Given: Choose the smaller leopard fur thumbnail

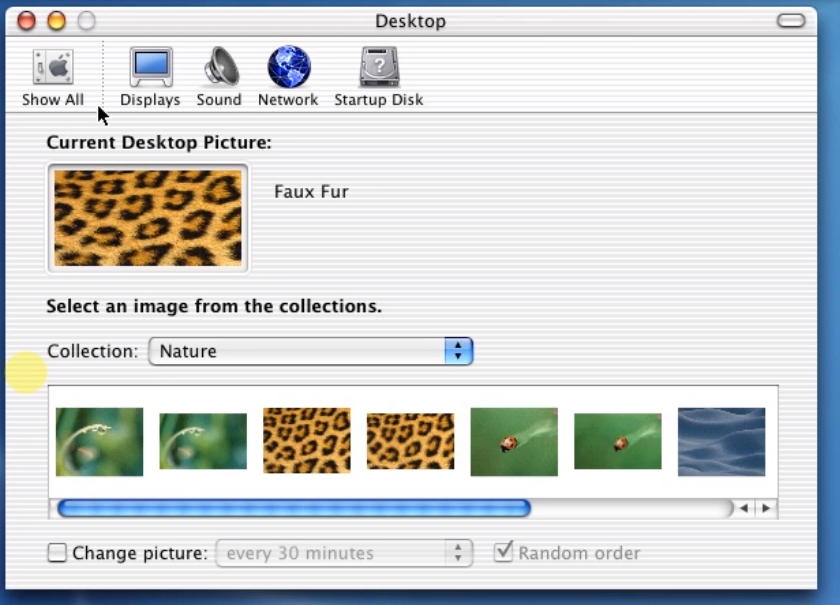Looking at the screenshot, I should 410,441.
